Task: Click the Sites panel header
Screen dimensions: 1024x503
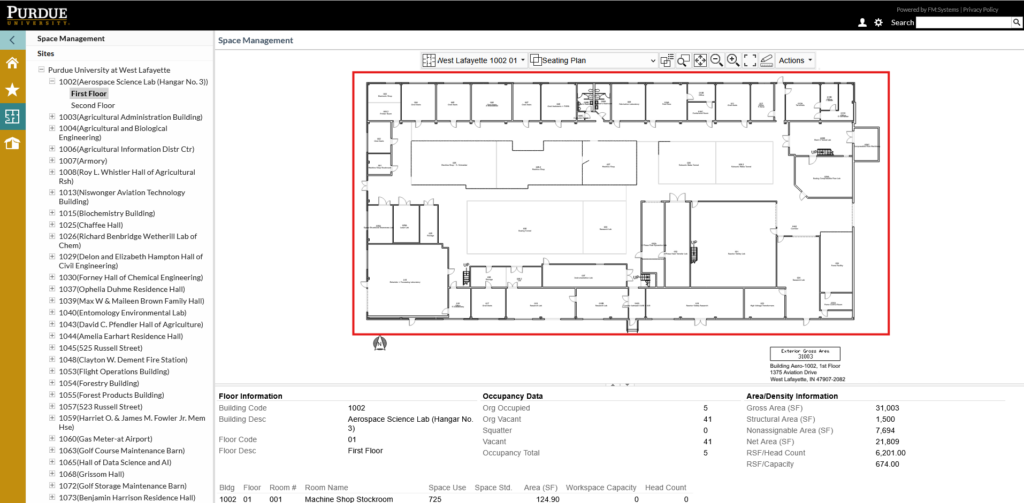Action: click(46, 54)
